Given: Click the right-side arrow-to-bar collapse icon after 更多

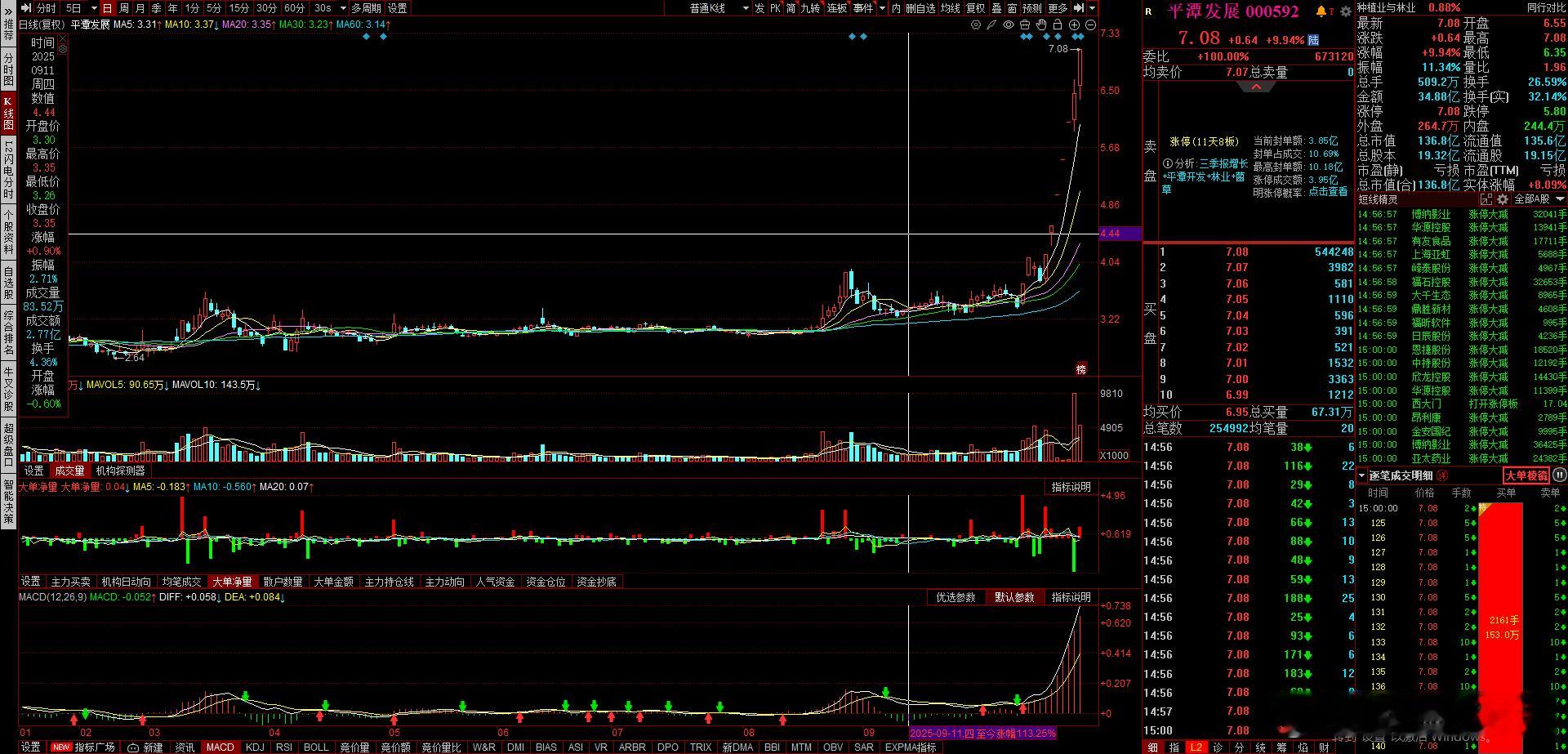Looking at the screenshot, I should click(x=1078, y=8).
